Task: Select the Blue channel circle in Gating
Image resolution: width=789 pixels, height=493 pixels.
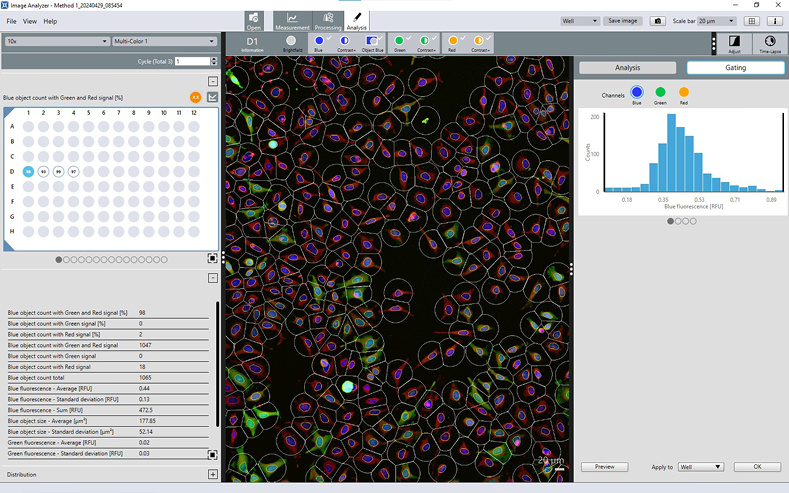Action: click(x=637, y=93)
